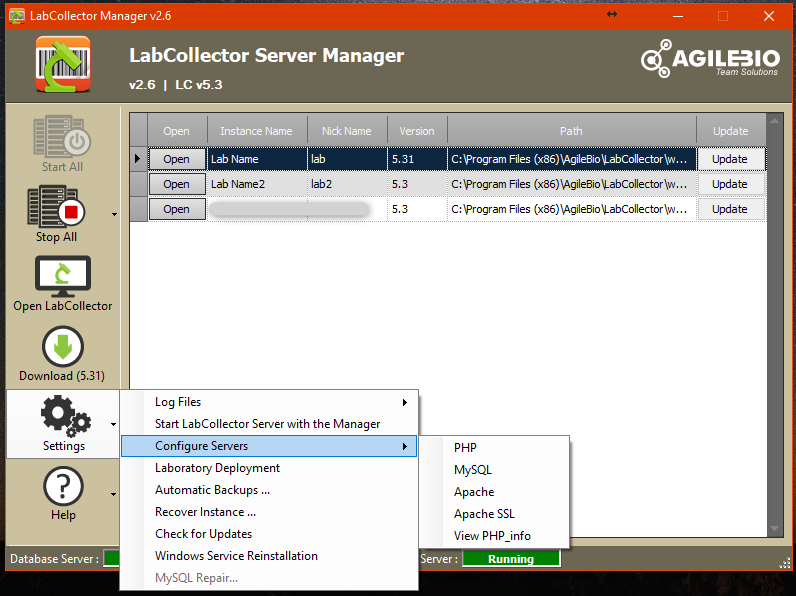
Task: Click the window resize grip at bottom-right corner
Action: (785, 562)
